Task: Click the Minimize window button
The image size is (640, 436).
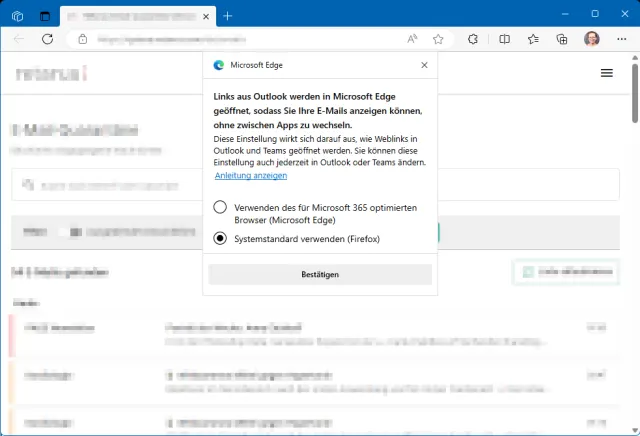Action: click(x=565, y=14)
